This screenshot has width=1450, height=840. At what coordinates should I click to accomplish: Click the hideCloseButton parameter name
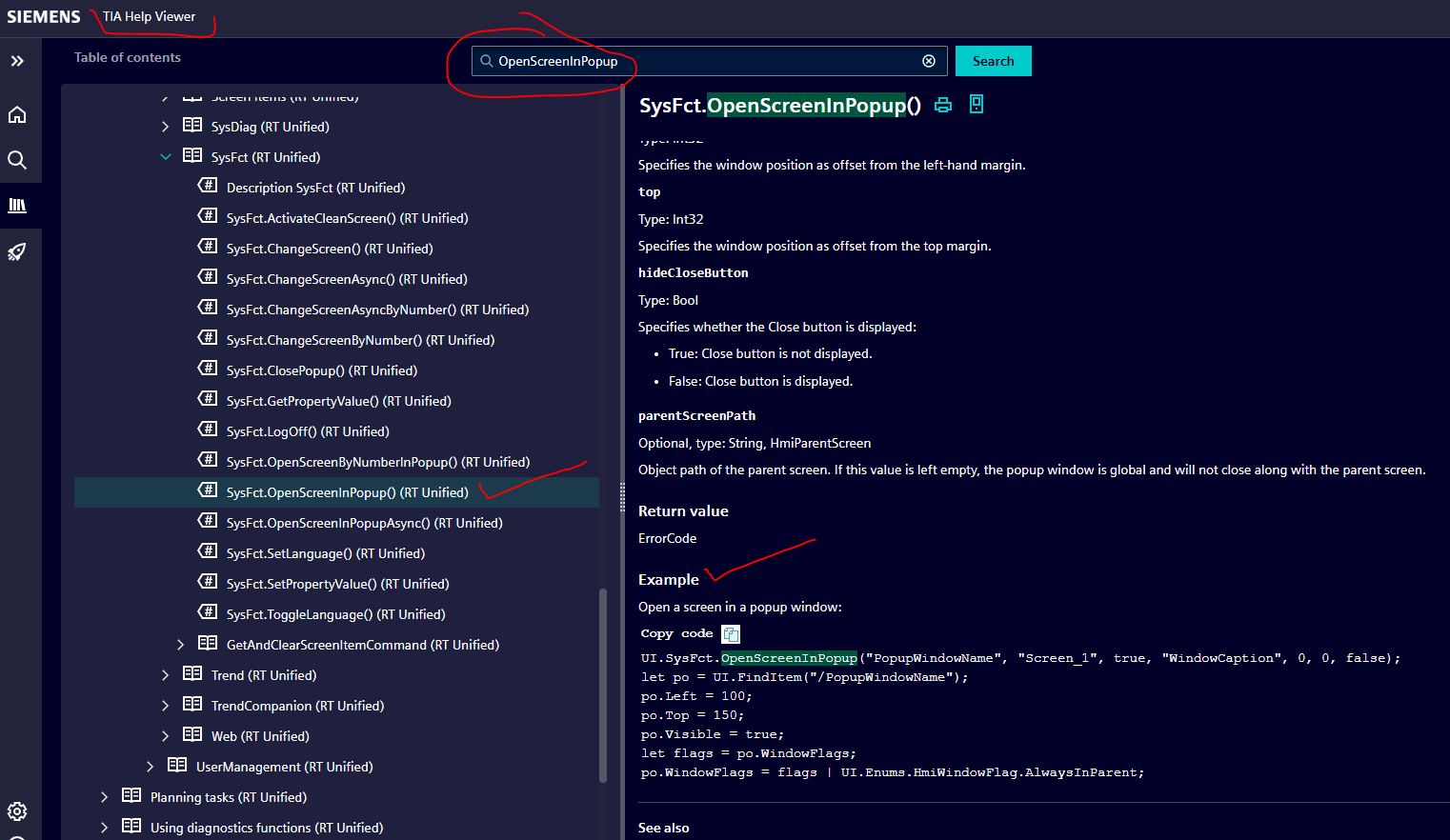(694, 273)
